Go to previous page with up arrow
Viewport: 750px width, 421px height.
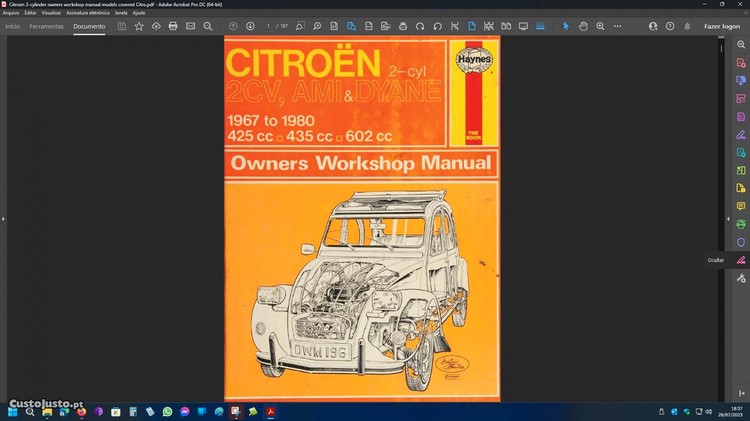click(233, 26)
